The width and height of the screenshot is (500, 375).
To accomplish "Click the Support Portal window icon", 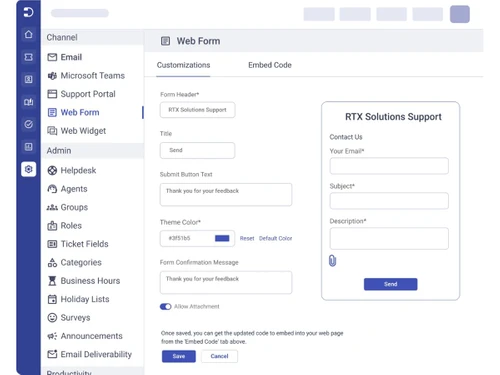I will point(52,94).
